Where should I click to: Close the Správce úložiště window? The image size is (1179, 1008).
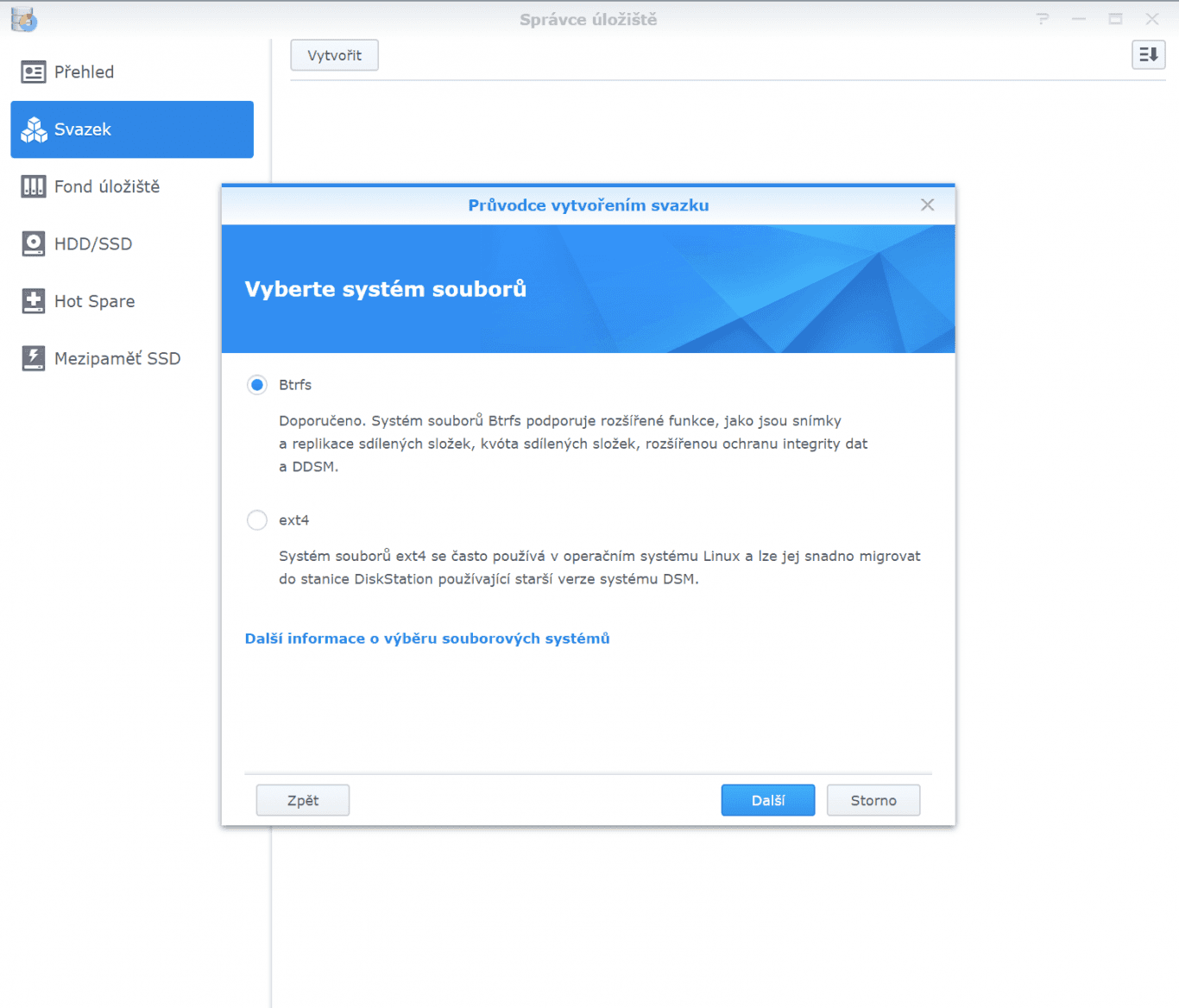(1152, 19)
